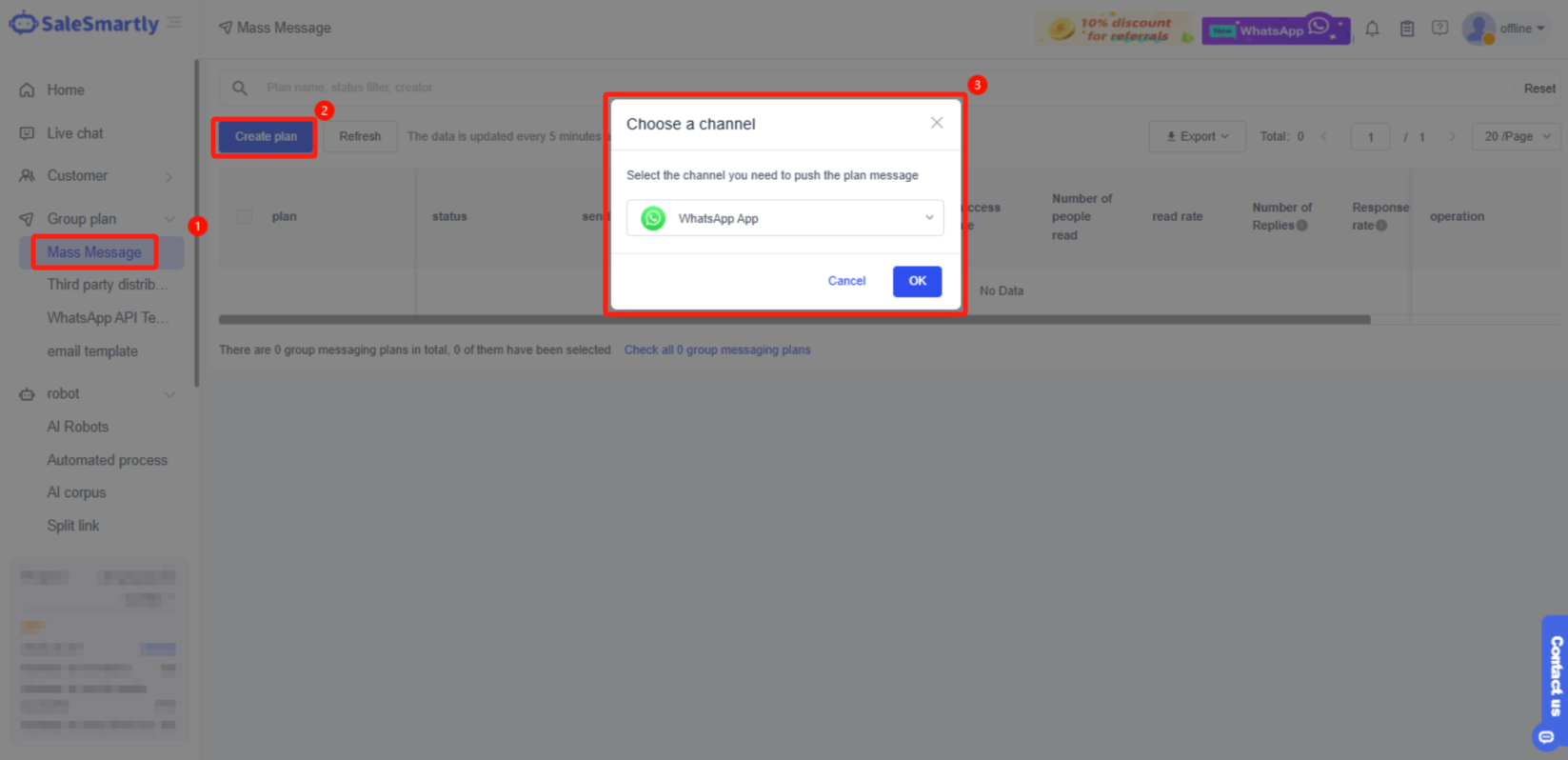The image size is (1568, 760).
Task: Expand the 20 /Page dropdown
Action: tap(1517, 136)
